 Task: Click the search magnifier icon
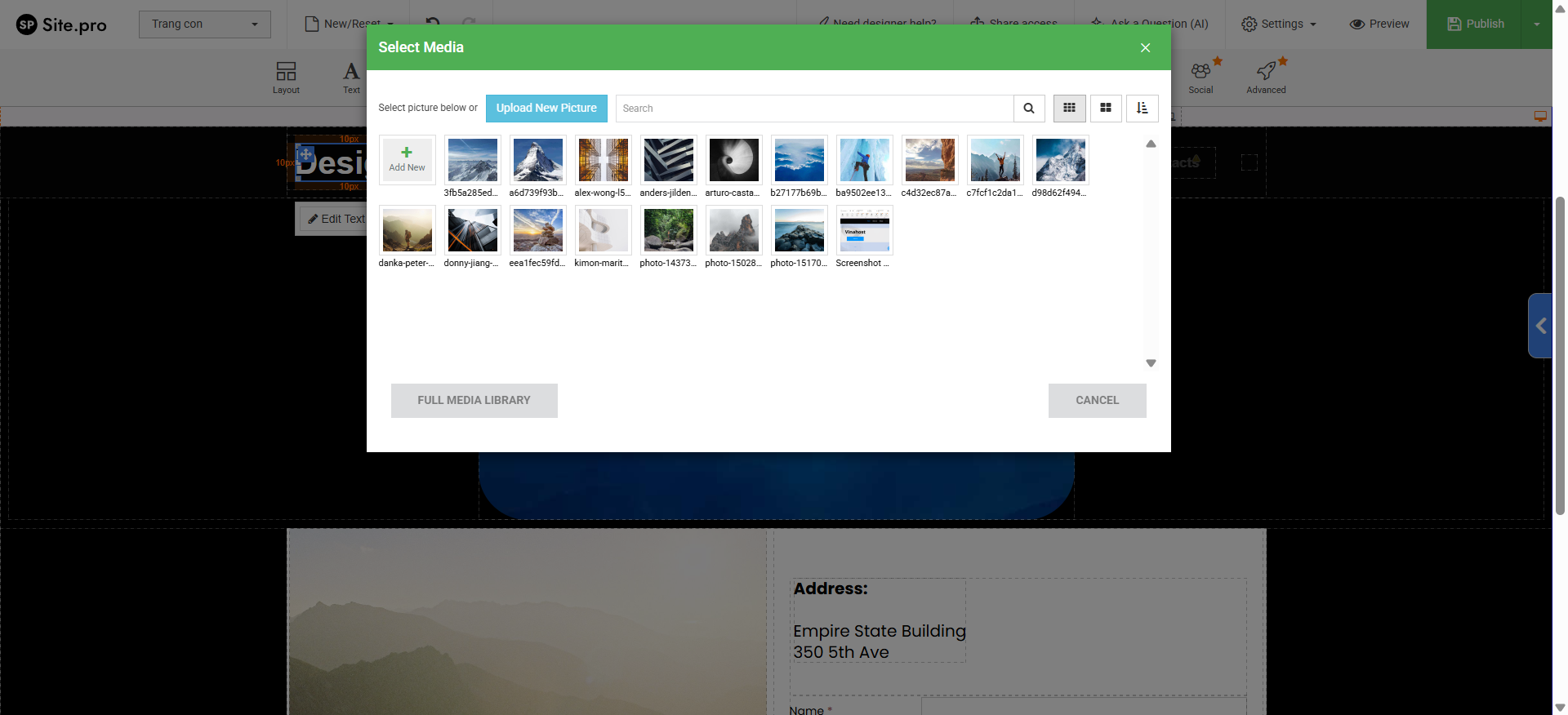click(x=1029, y=109)
